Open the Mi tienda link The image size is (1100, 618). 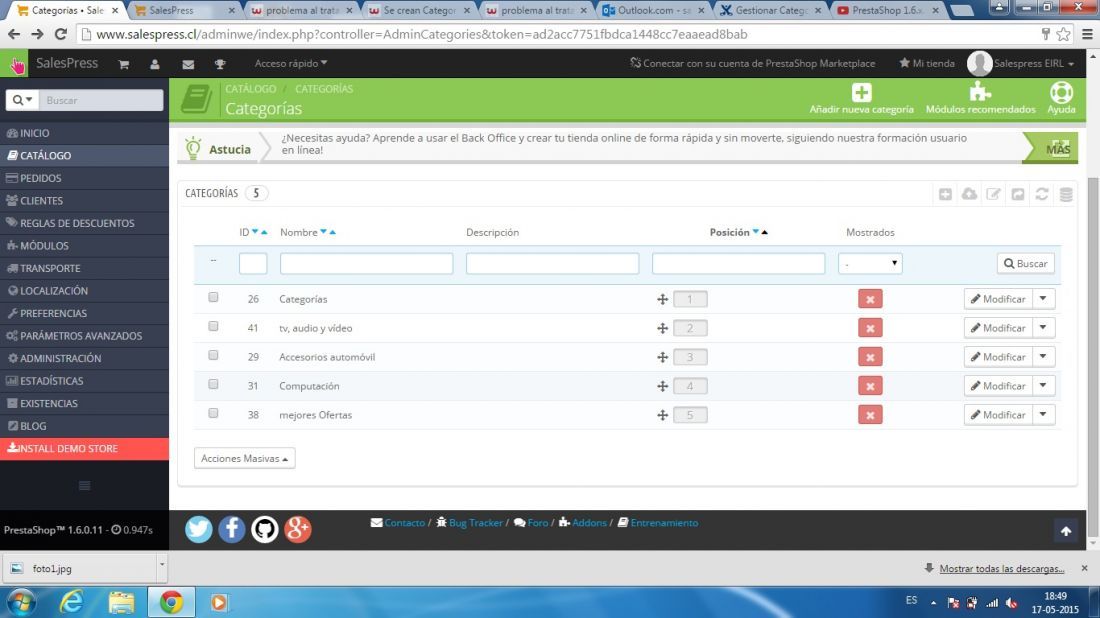[x=927, y=63]
